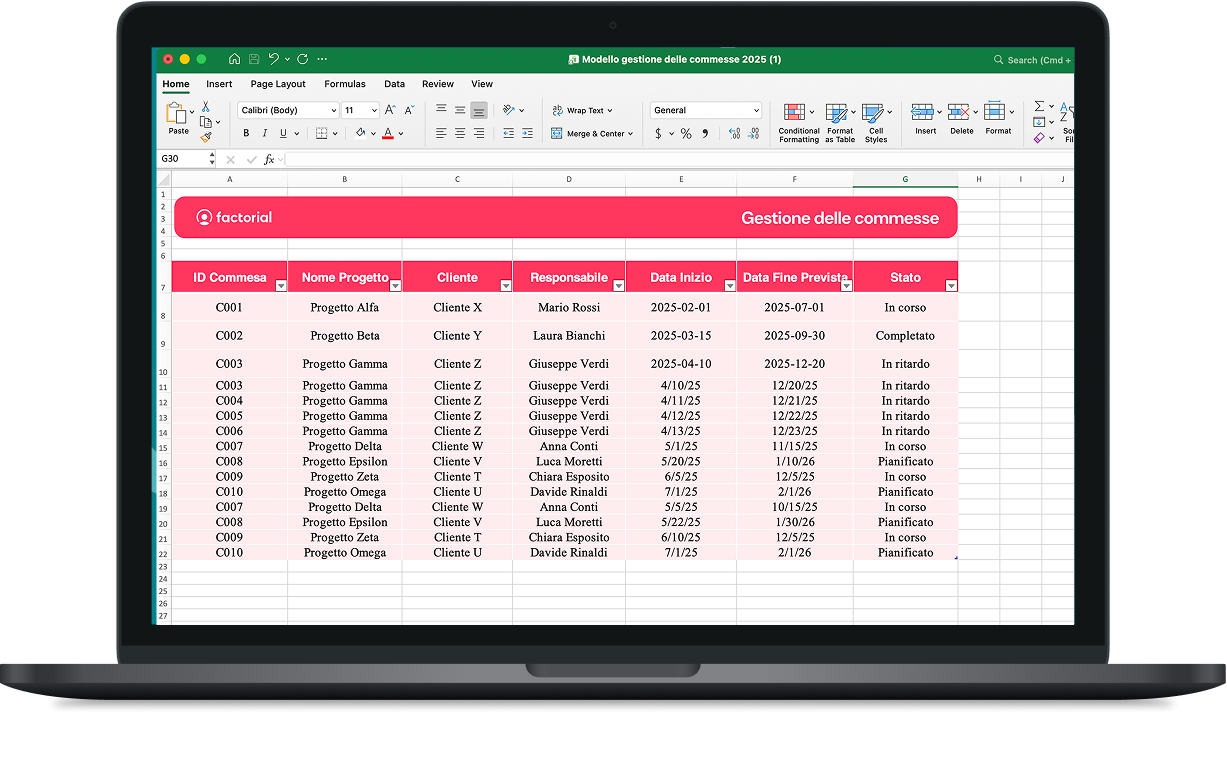The width and height of the screenshot is (1227, 782).
Task: Click the Merge & Center button
Action: tap(593, 133)
